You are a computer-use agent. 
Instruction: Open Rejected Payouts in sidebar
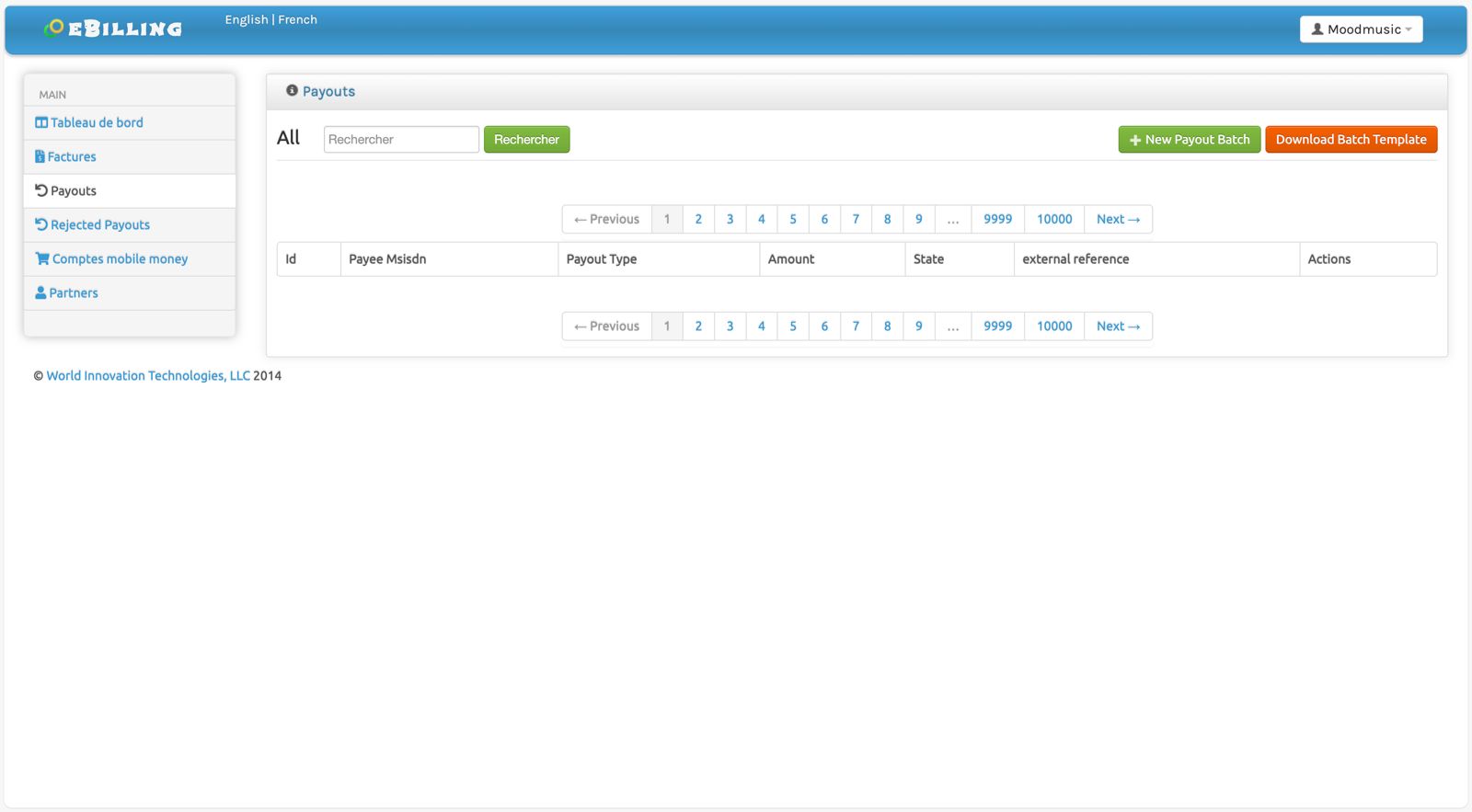(130, 224)
